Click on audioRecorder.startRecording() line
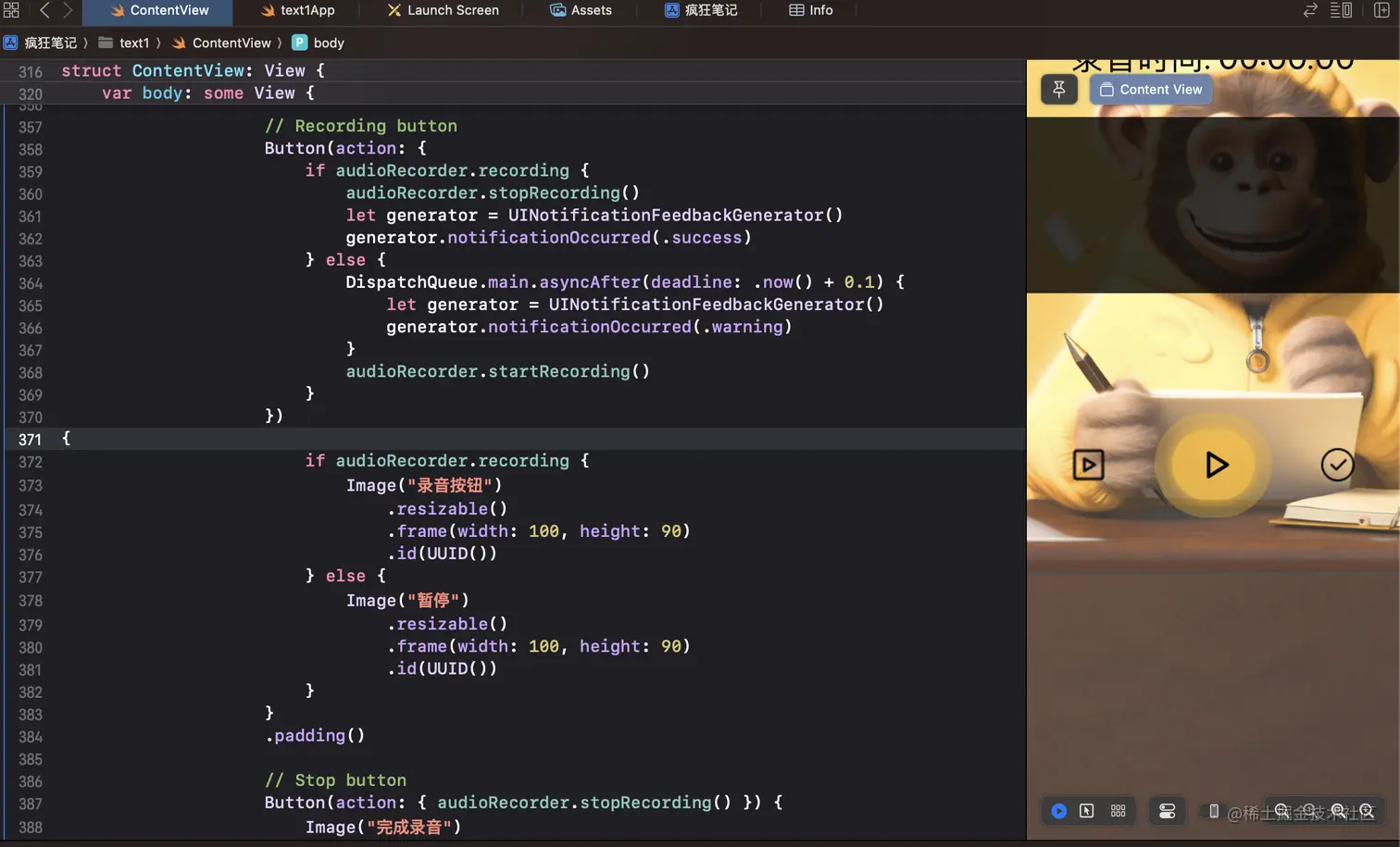 coord(498,371)
